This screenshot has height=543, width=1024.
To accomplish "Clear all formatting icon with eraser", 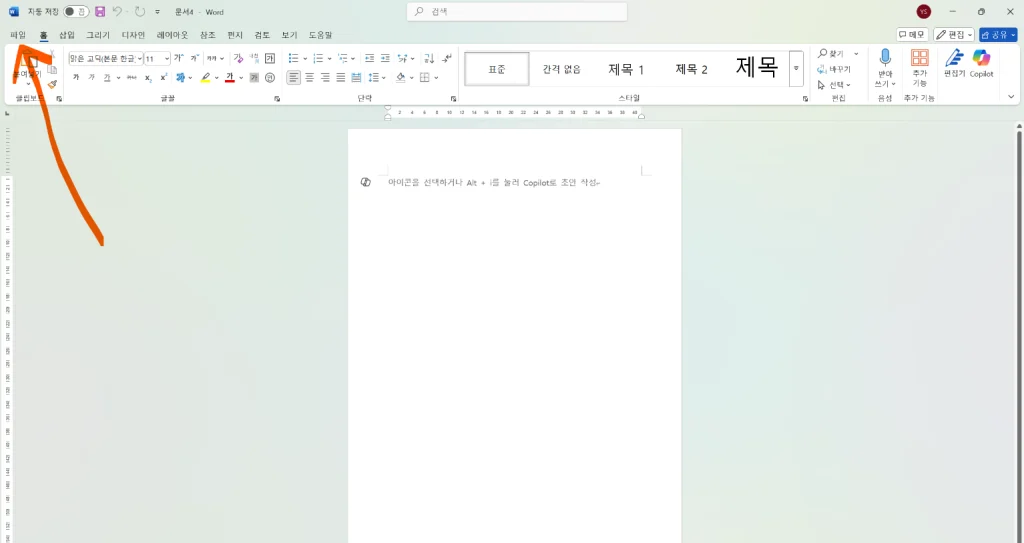I will click(238, 59).
